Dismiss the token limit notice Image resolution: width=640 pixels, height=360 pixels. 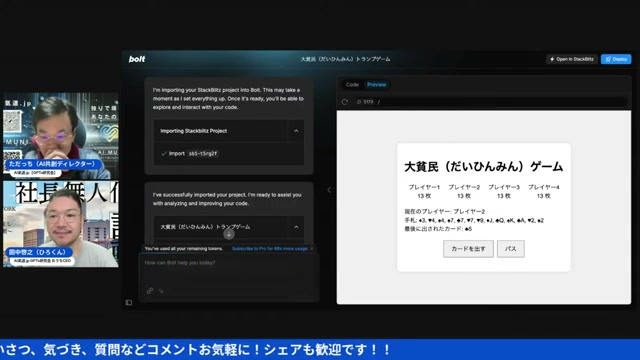point(312,249)
